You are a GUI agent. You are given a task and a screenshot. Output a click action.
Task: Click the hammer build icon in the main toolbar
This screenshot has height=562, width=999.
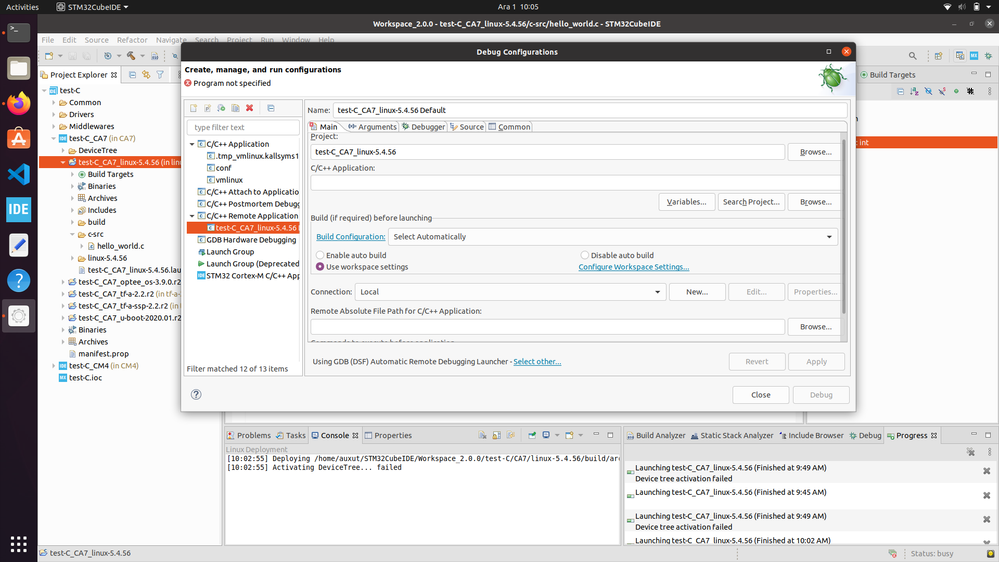131,56
